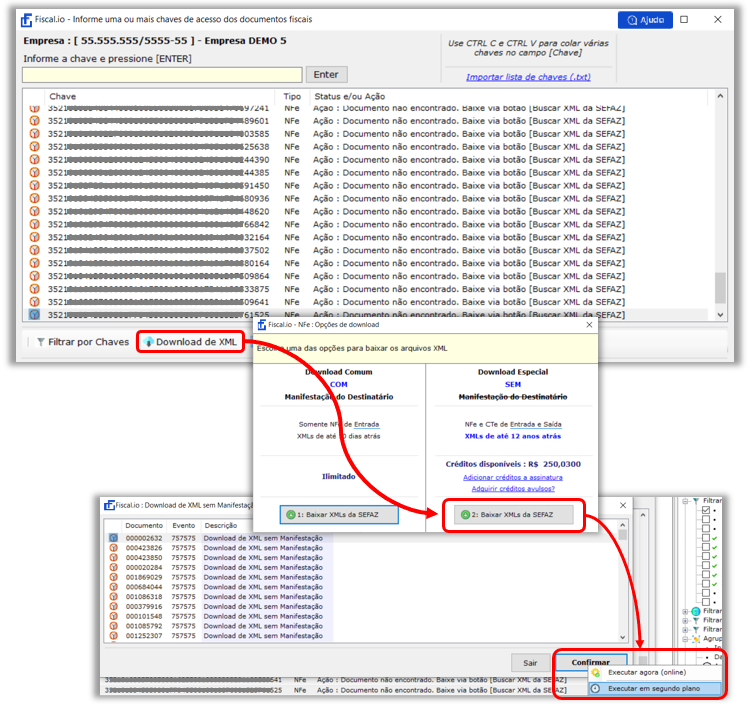Click status icon of key ending 09864
This screenshot has width=751, height=709.
click(x=34, y=276)
